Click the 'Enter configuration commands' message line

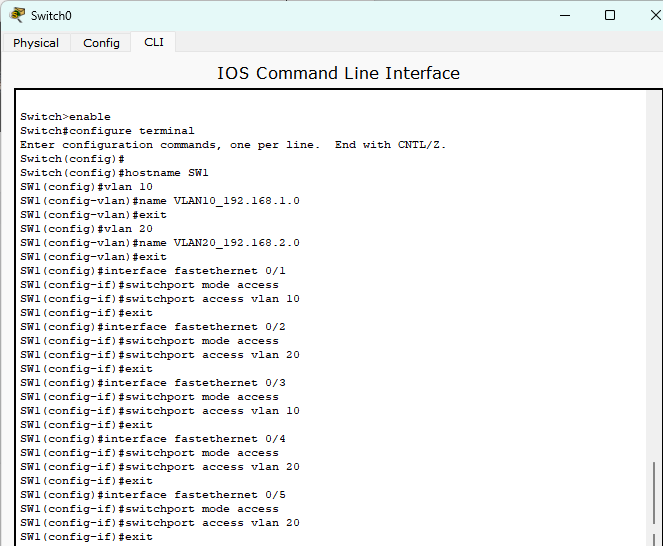[232, 145]
